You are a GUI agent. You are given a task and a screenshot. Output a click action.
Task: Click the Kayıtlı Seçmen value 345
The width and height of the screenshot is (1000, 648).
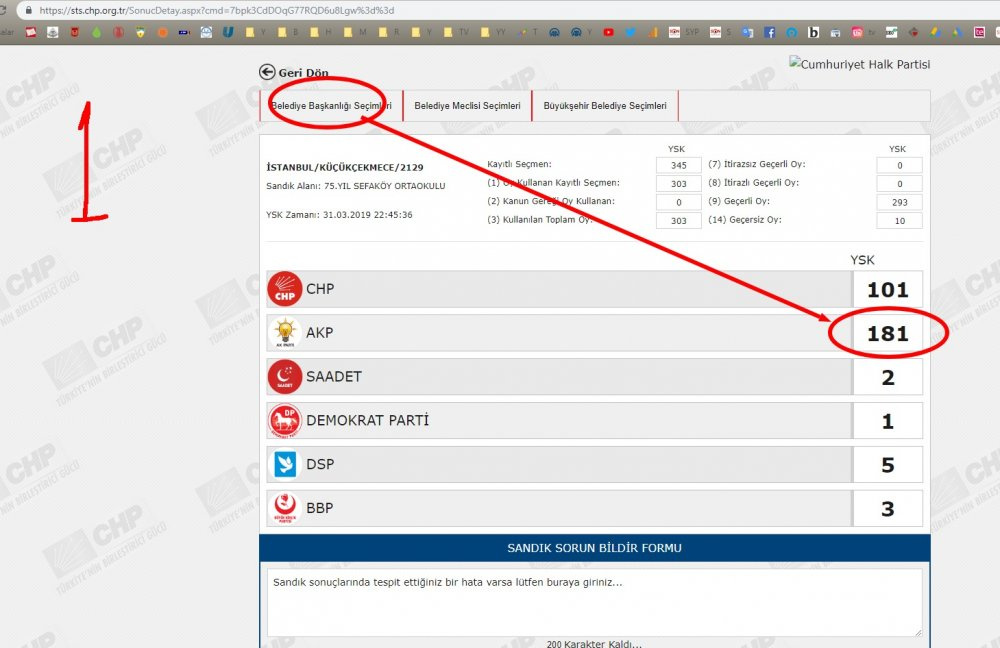pyautogui.click(x=679, y=165)
